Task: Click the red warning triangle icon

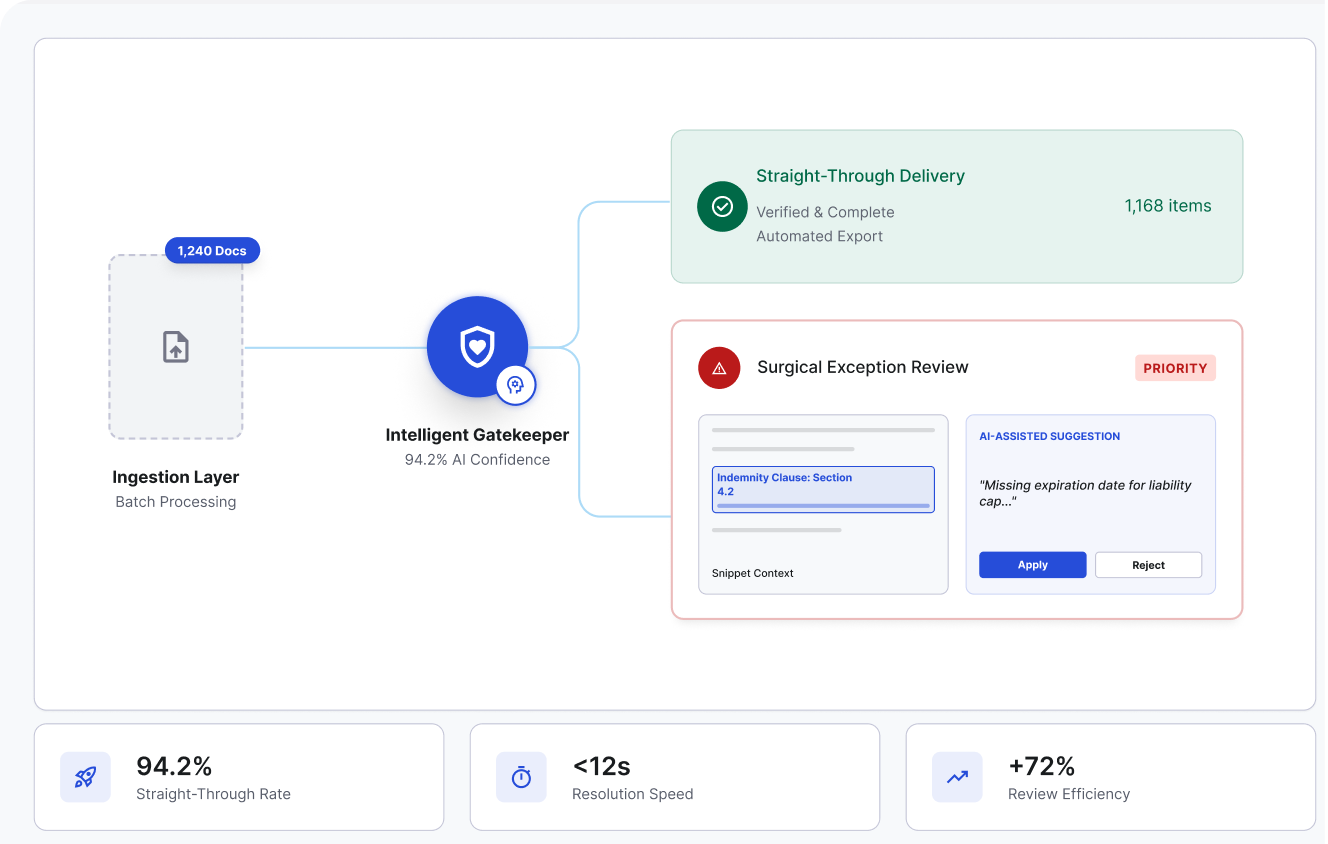Action: pyautogui.click(x=719, y=368)
